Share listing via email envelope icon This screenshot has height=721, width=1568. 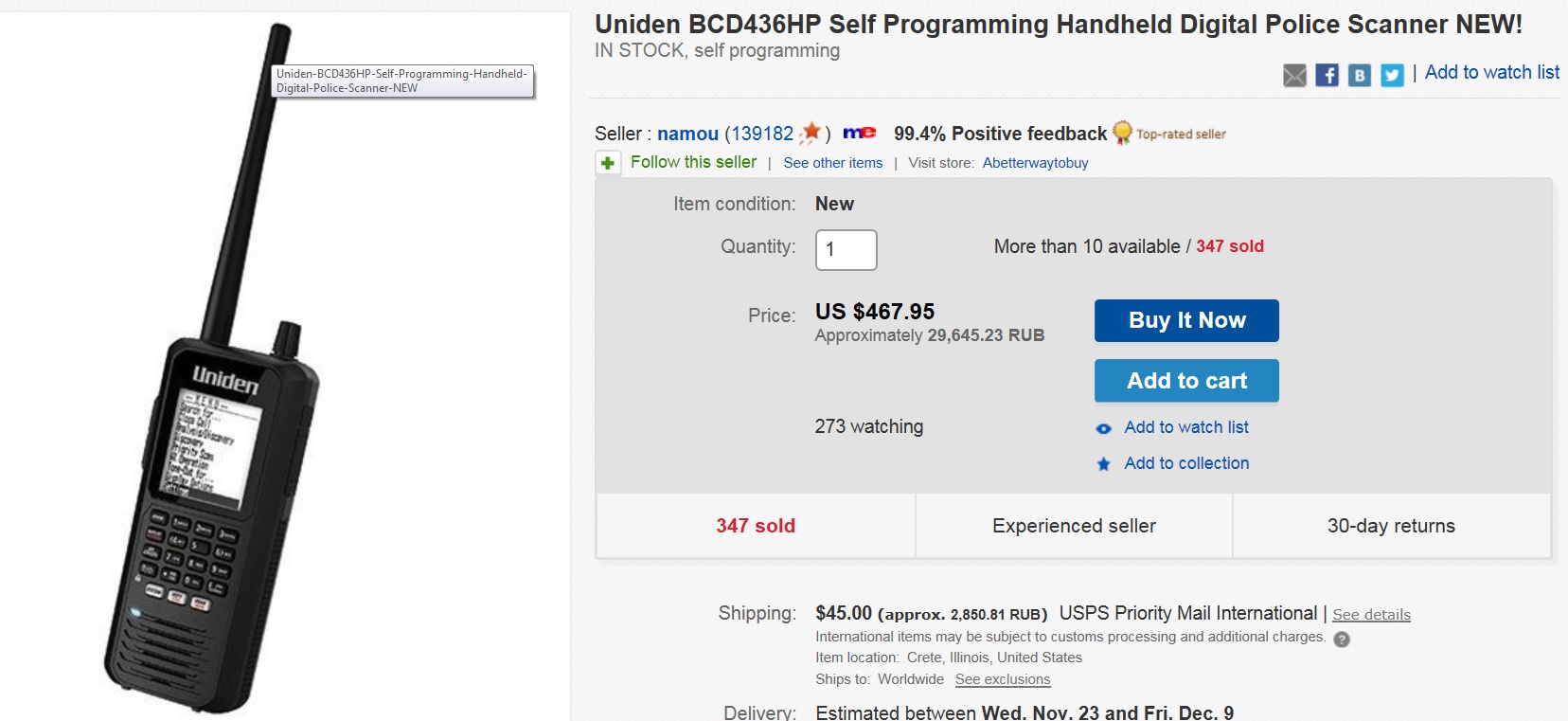pyautogui.click(x=1294, y=75)
